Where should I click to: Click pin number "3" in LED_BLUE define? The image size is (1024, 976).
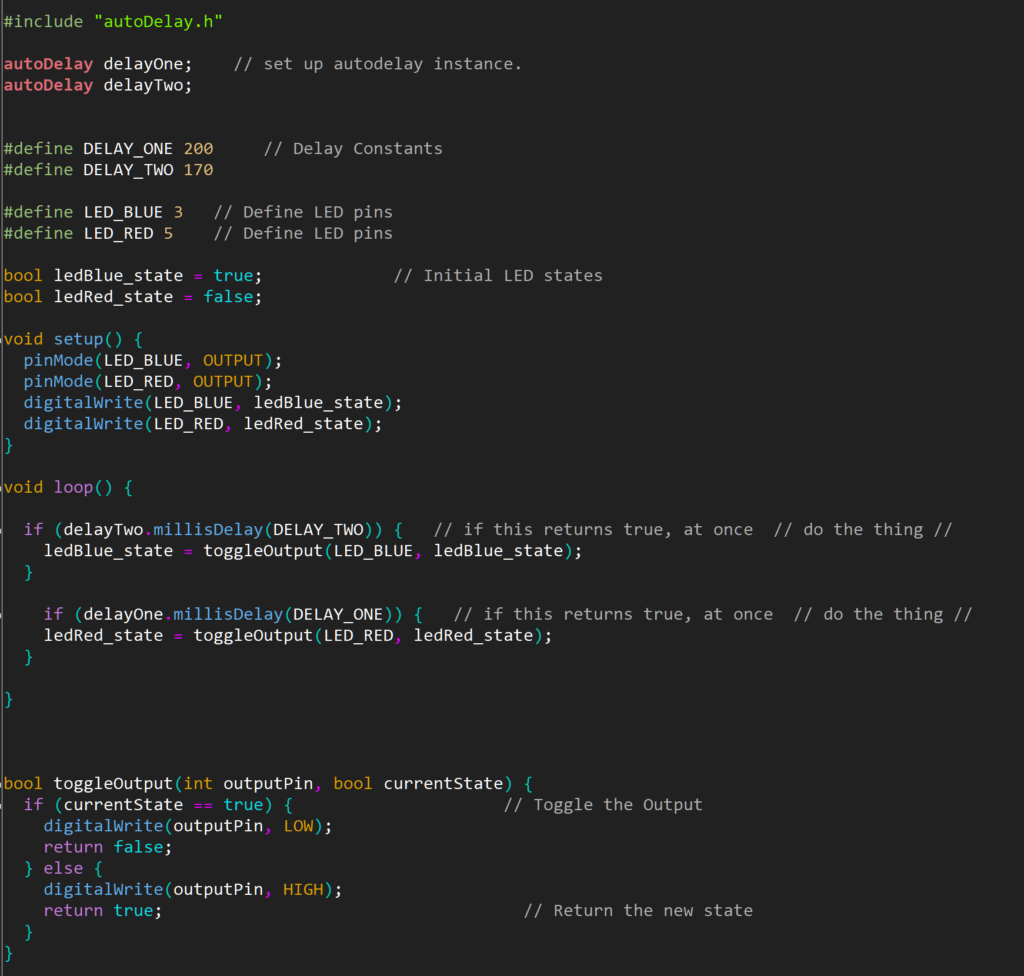178,212
